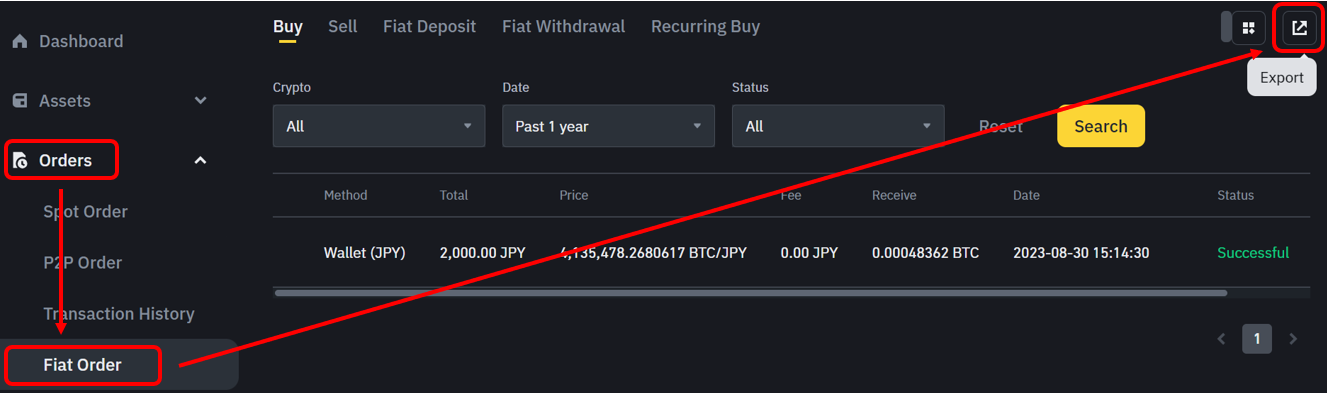The width and height of the screenshot is (1327, 393).
Task: Go to next page arrow
Action: [x=1293, y=339]
